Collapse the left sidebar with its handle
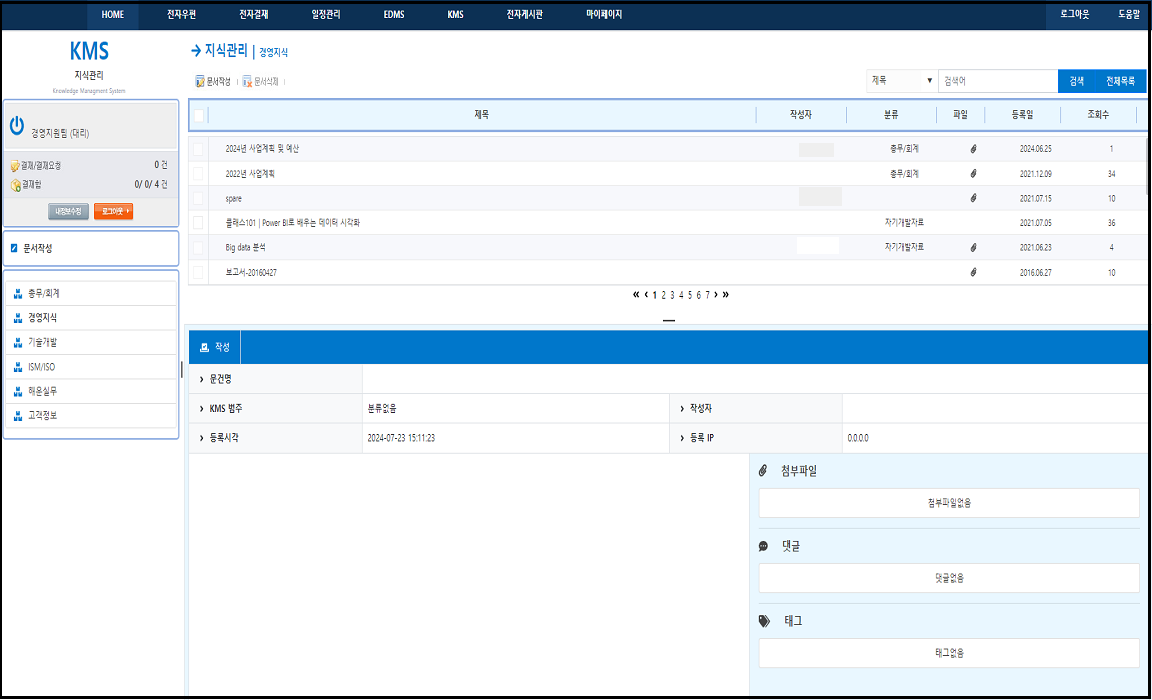Image resolution: width=1152 pixels, height=700 pixels. click(x=181, y=369)
